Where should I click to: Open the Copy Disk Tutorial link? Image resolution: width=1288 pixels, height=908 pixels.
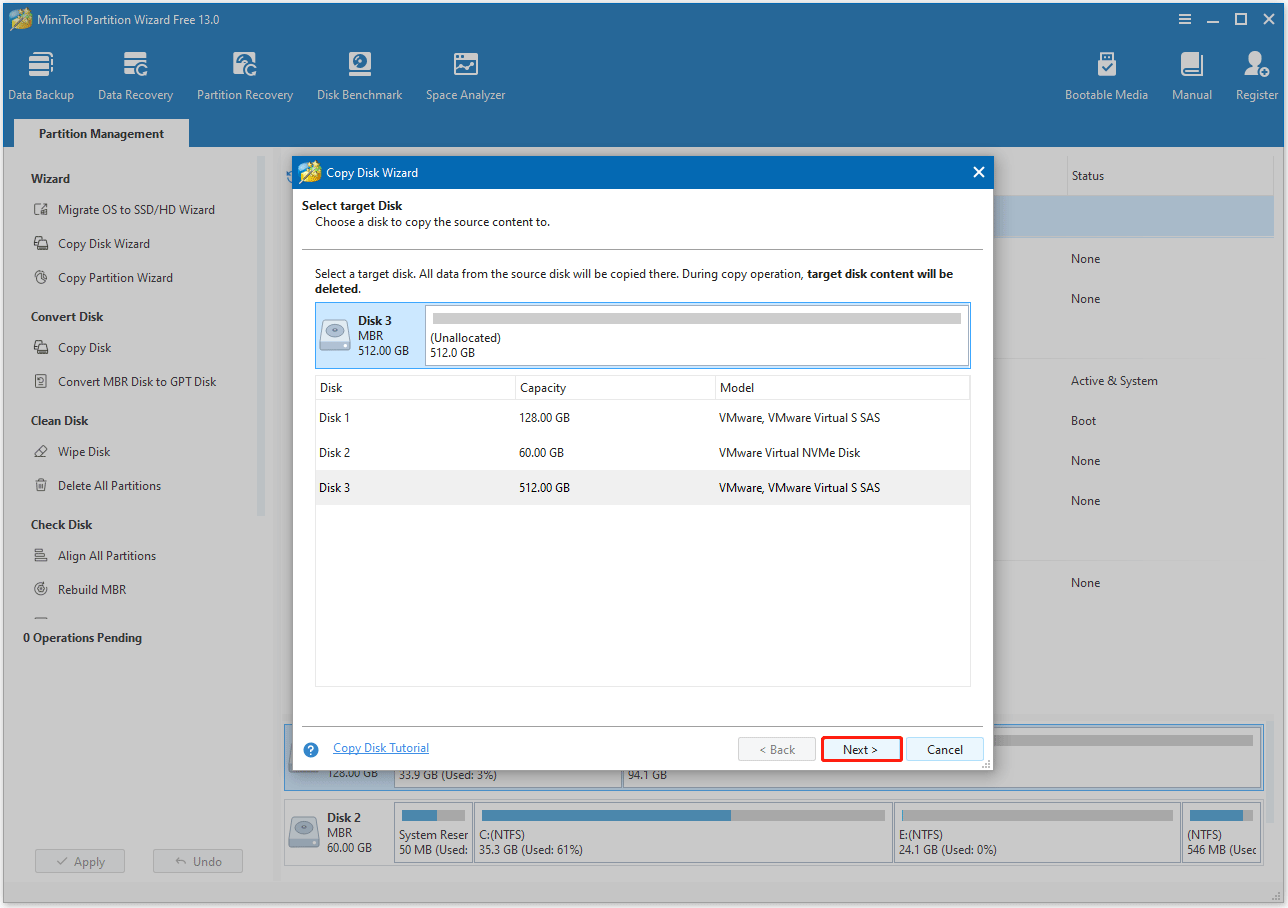(380, 747)
